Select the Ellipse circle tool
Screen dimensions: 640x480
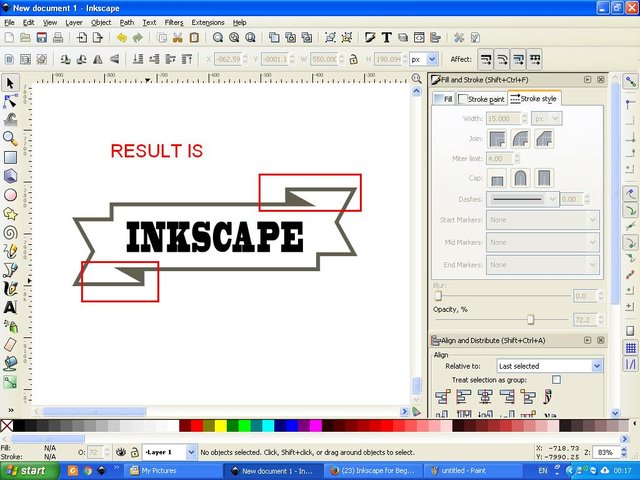[10, 195]
